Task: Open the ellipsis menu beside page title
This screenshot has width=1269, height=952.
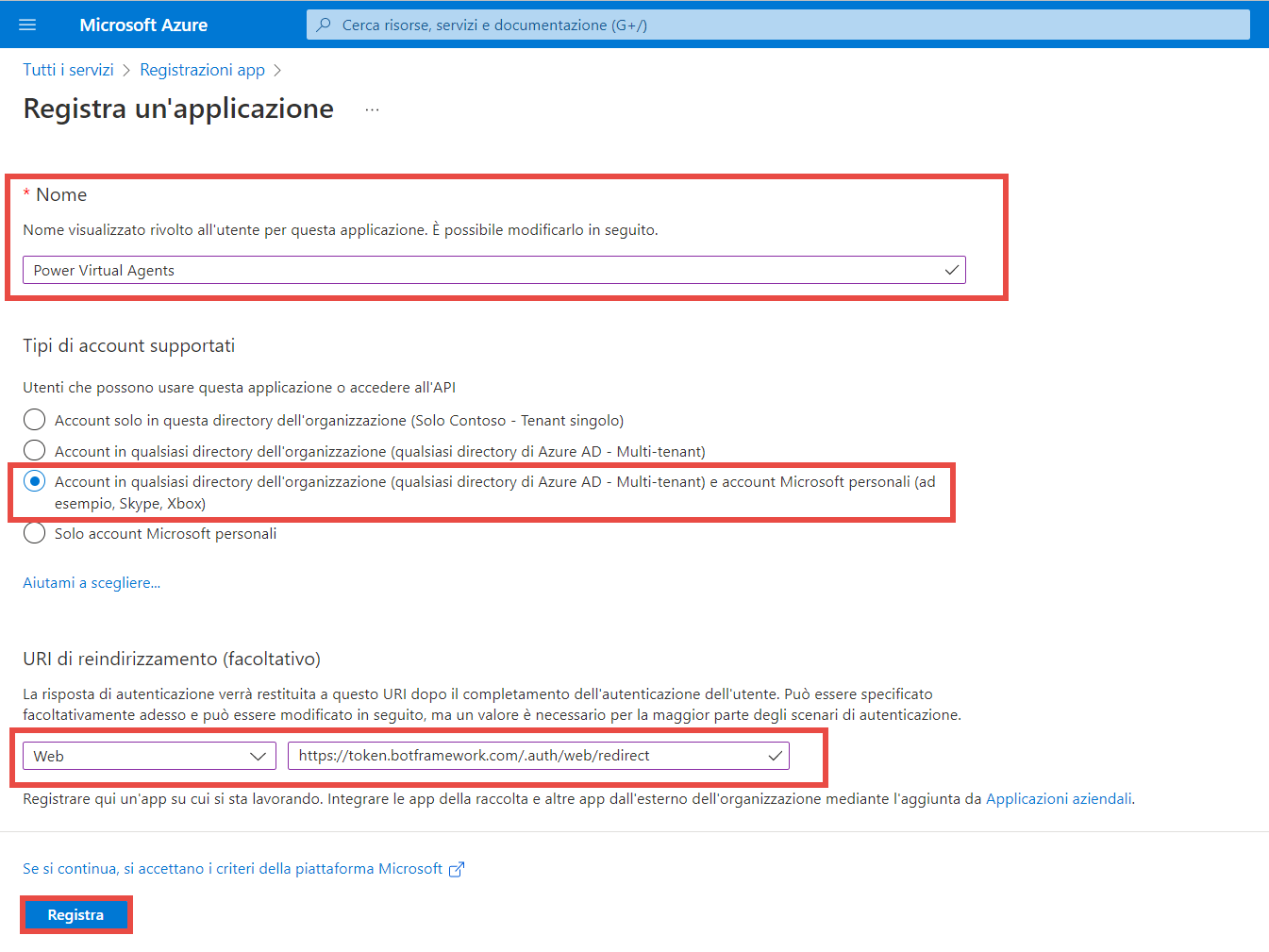Action: point(373,110)
